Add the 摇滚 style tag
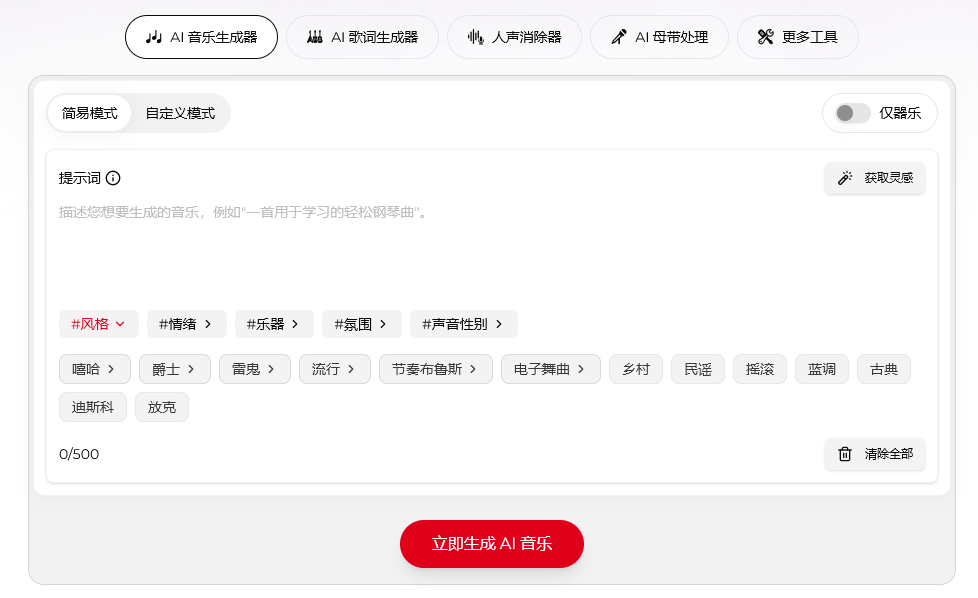978x598 pixels. 760,369
